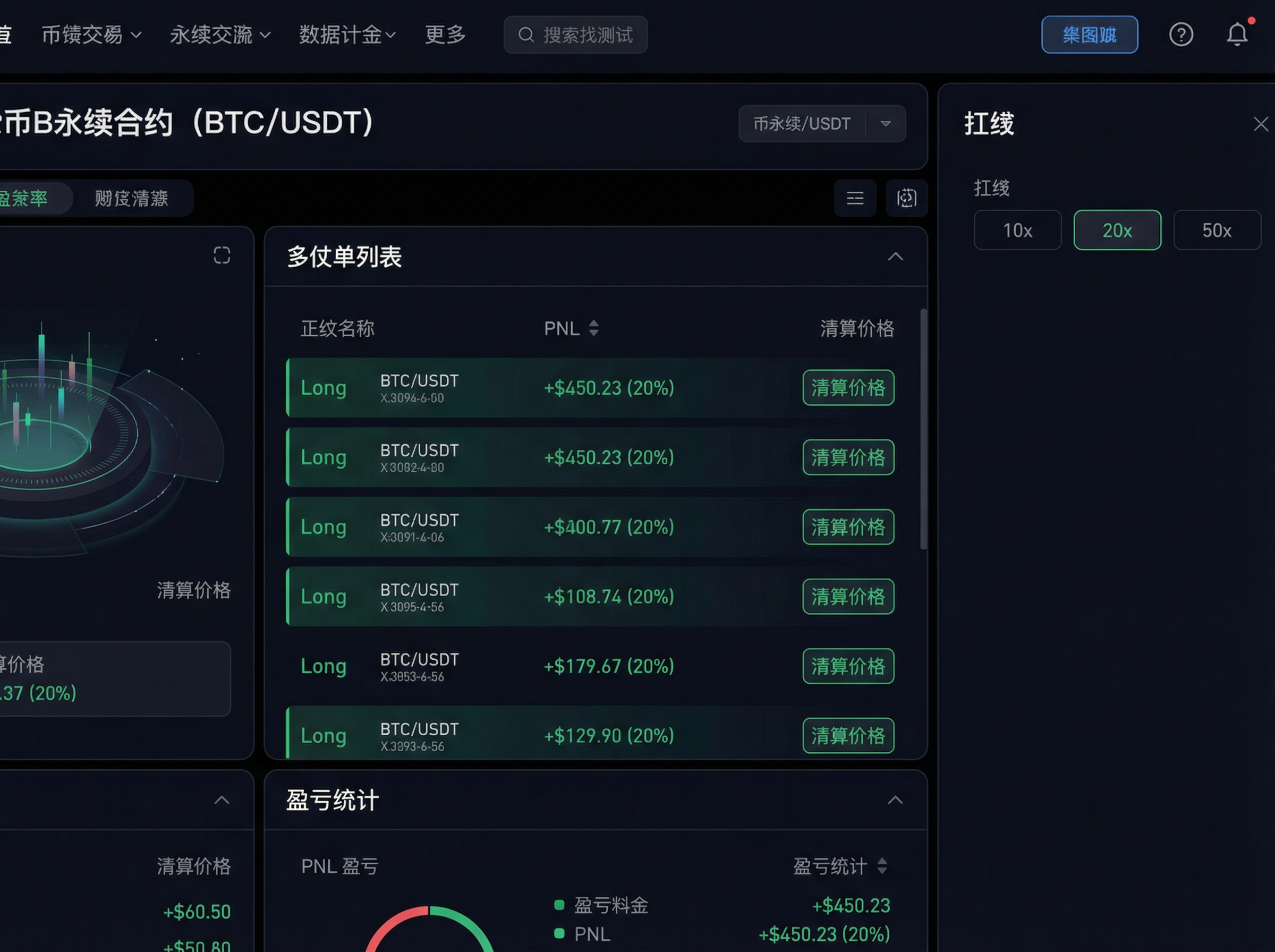Image resolution: width=1275 pixels, height=952 pixels.
Task: Close the 扛缆 panel with the X
Action: point(1261,124)
